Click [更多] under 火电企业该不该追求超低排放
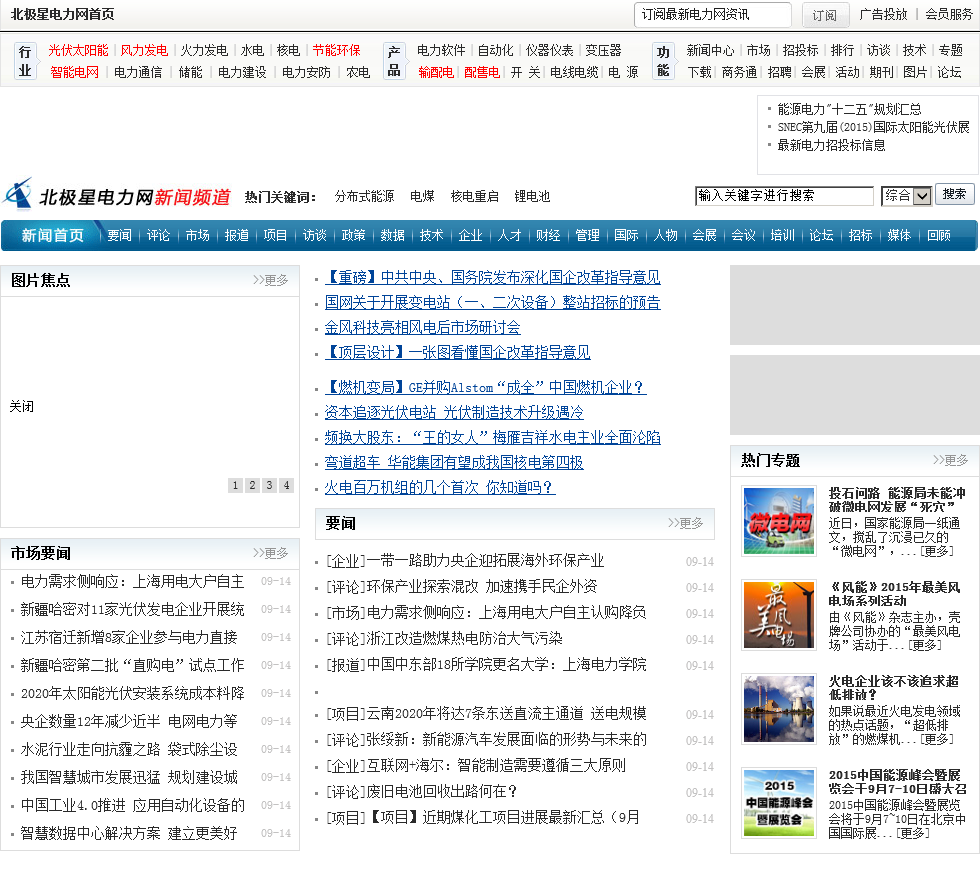This screenshot has height=891, width=980. [937, 739]
